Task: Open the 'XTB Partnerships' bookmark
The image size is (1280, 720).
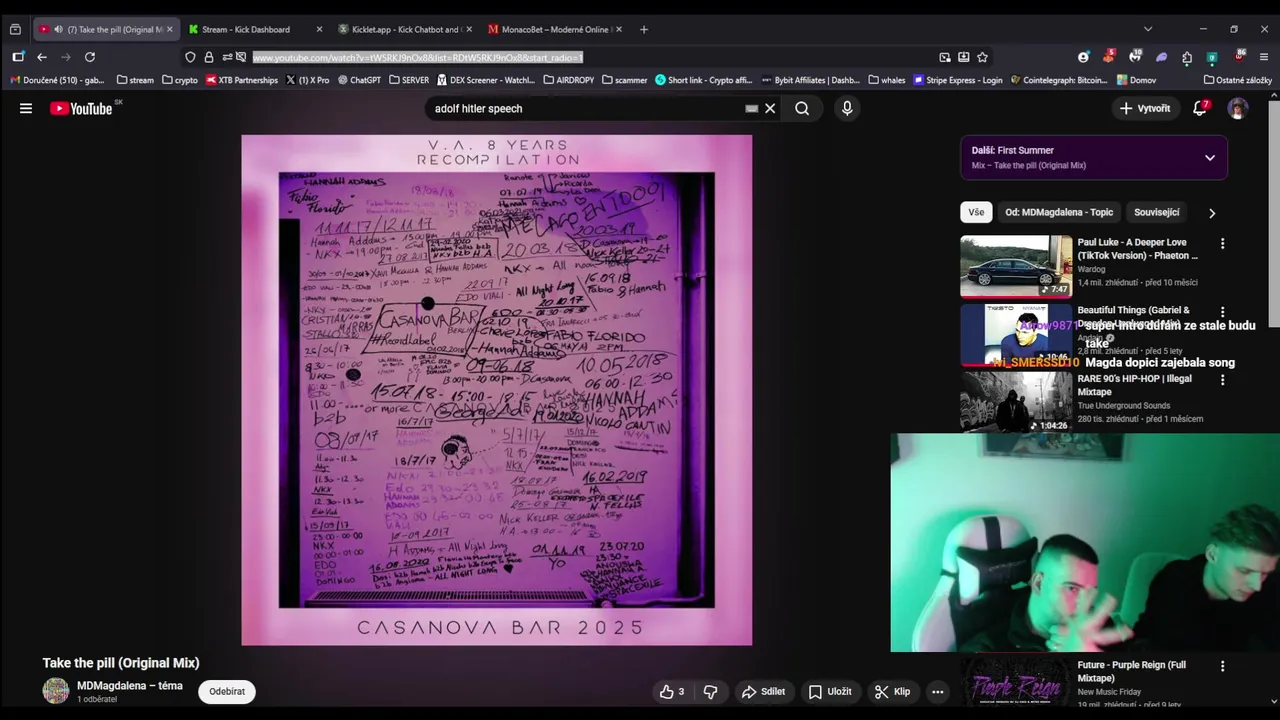Action: tap(242, 80)
